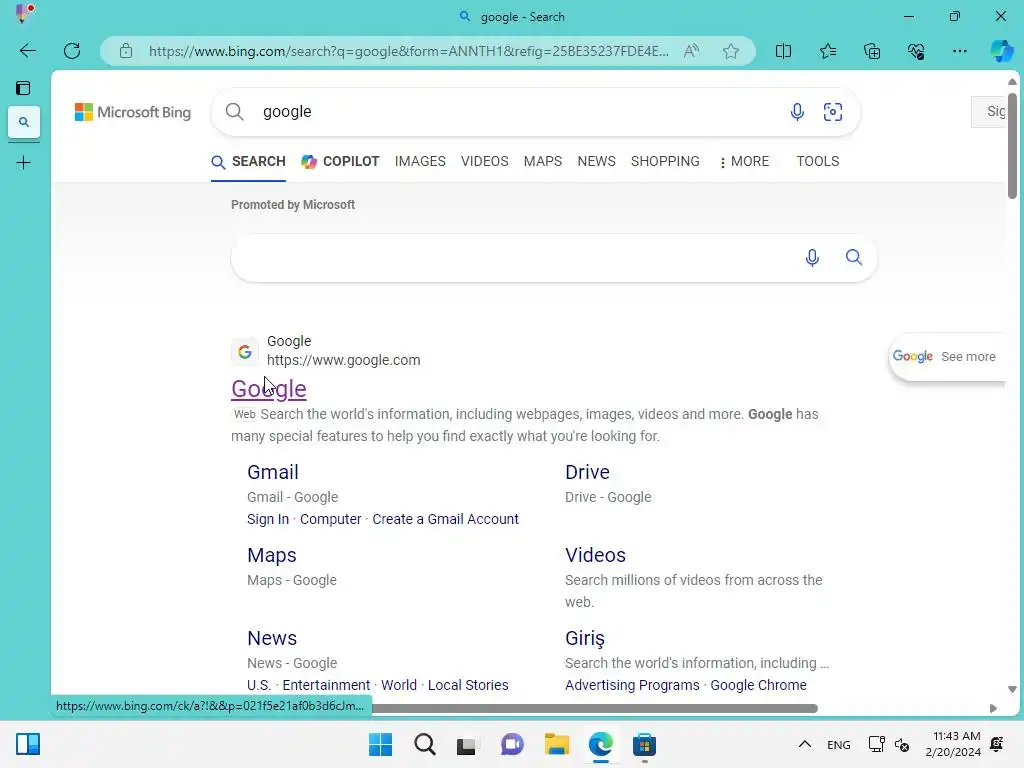Open File Explorer from taskbar
1024x768 pixels.
[x=556, y=744]
